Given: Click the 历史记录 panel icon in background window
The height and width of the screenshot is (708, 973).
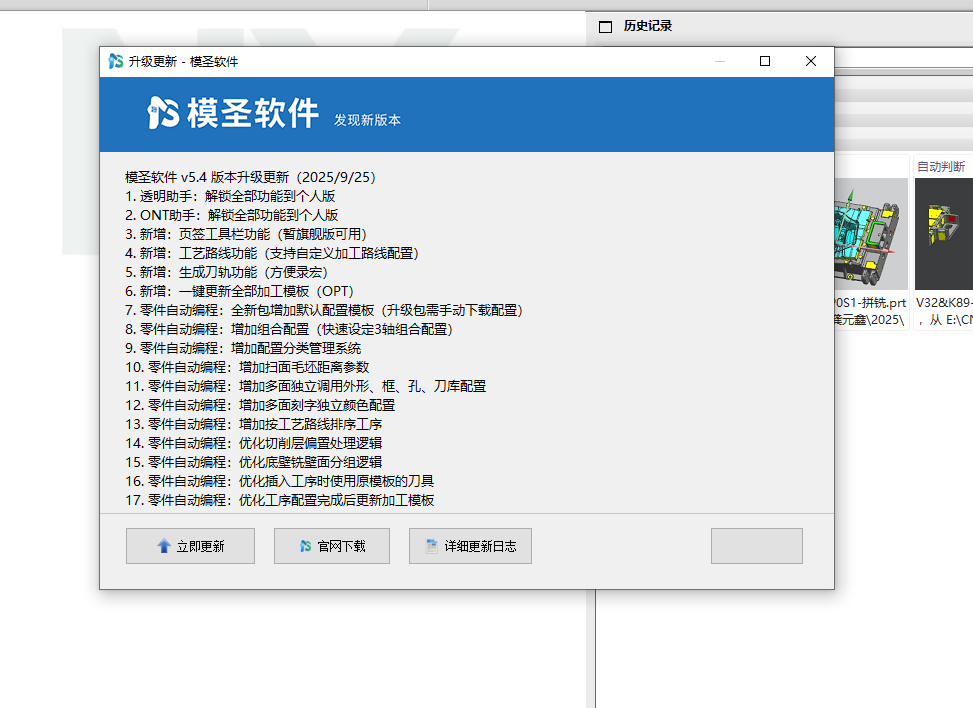Looking at the screenshot, I should [605, 27].
